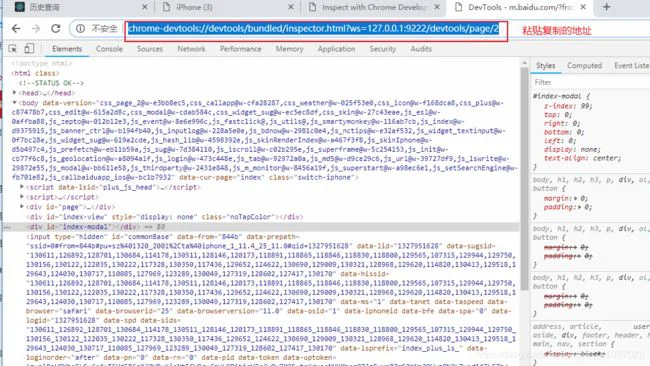
Task: Toggle the device toolbar icon
Action: point(29,49)
